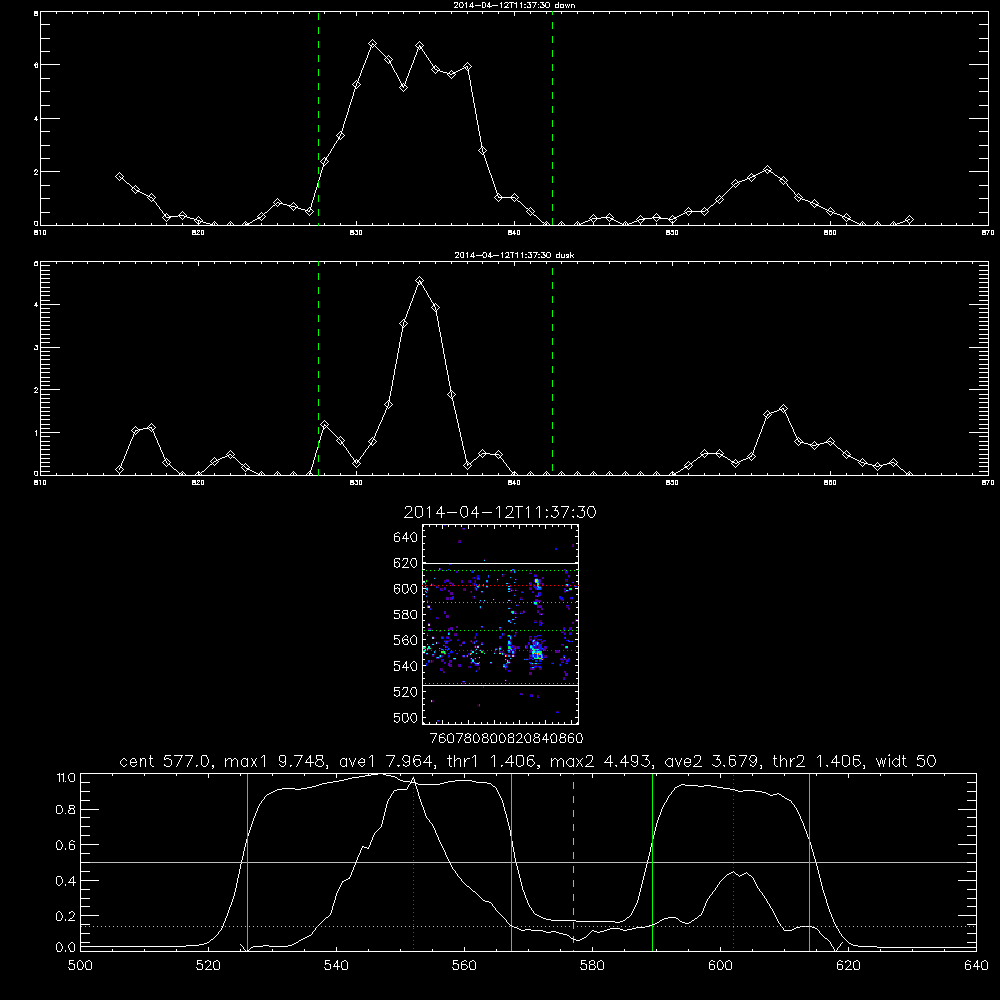Click the highest diamond marker in dawn plot

point(372,43)
